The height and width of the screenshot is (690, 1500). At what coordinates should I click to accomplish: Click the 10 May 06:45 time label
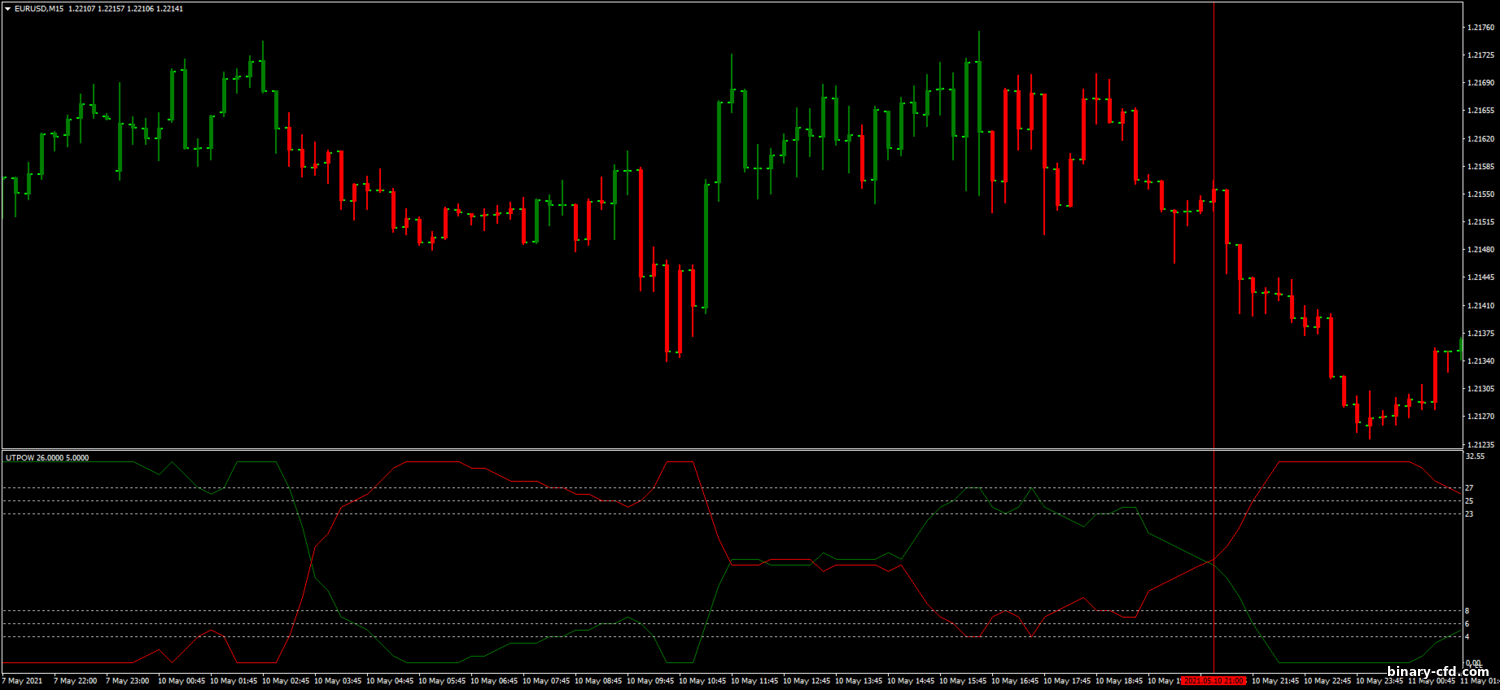(495, 681)
